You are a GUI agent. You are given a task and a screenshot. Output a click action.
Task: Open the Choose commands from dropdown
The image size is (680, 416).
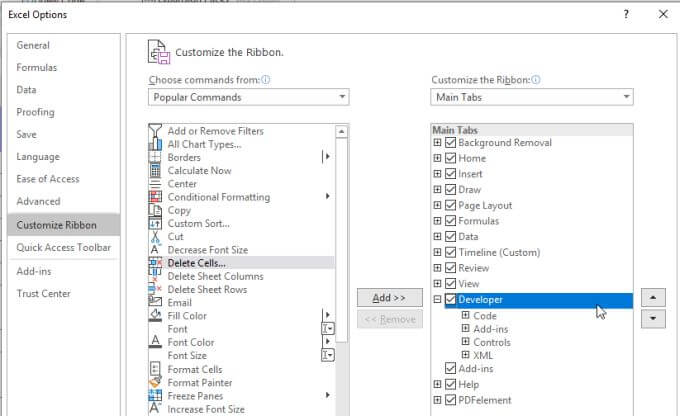click(x=248, y=97)
